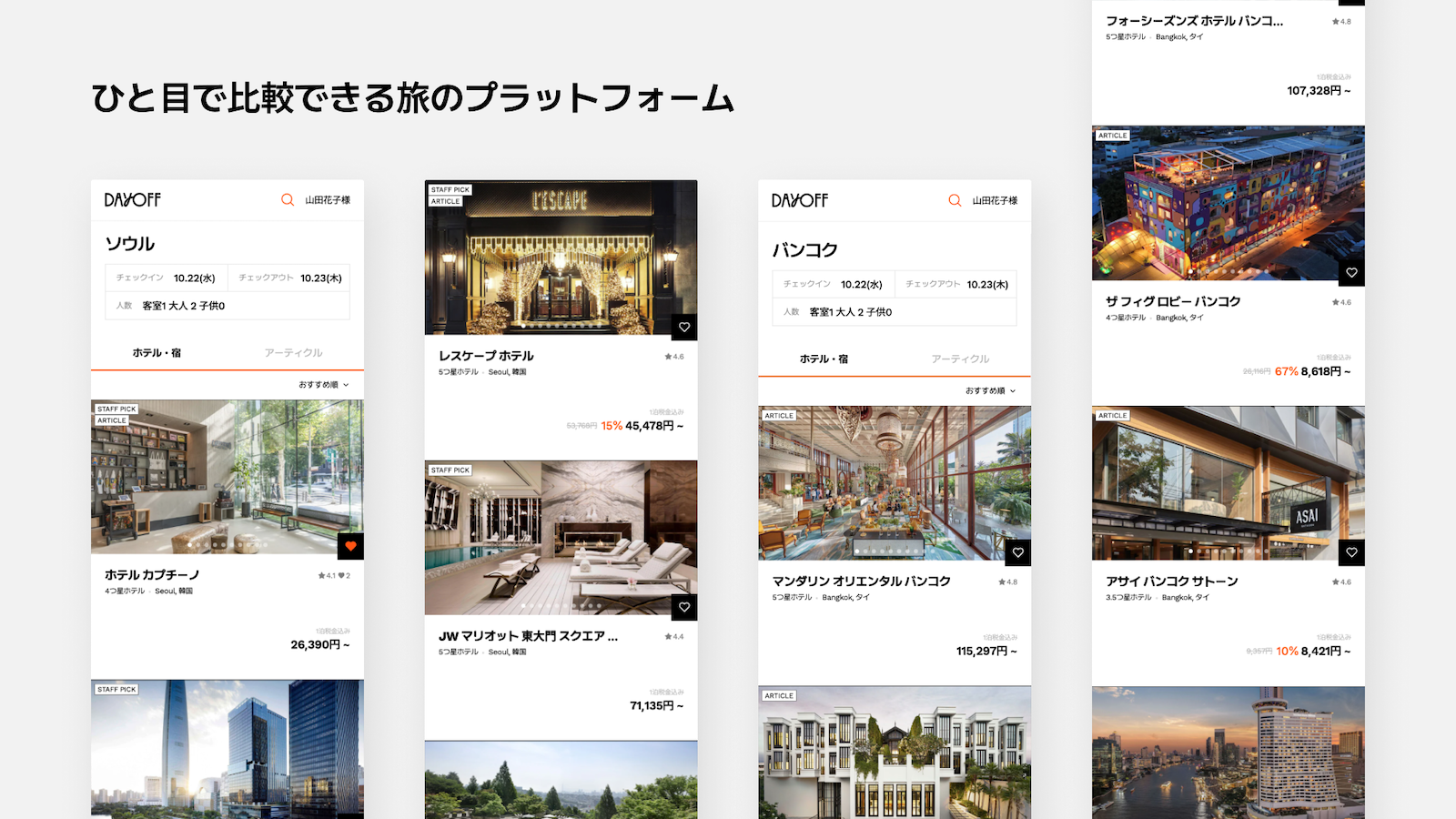Viewport: 1456px width, 819px height.
Task: Open the レスケープ ホテル listing title
Action: click(486, 357)
